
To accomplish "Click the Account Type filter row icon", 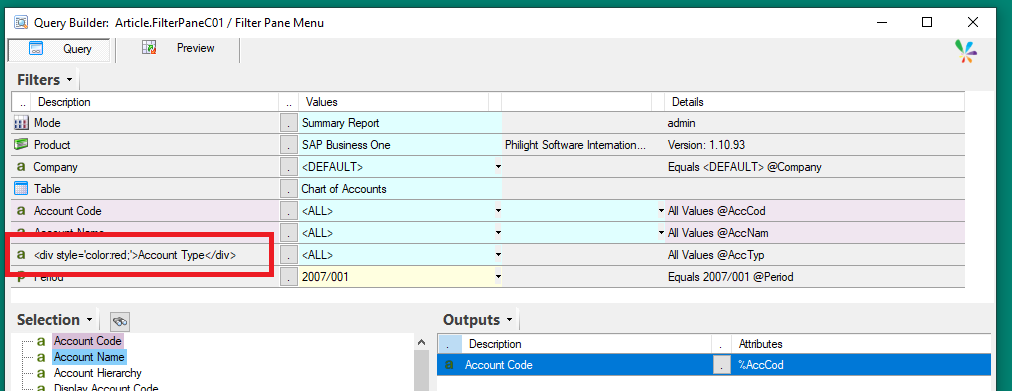I will pos(21,254).
